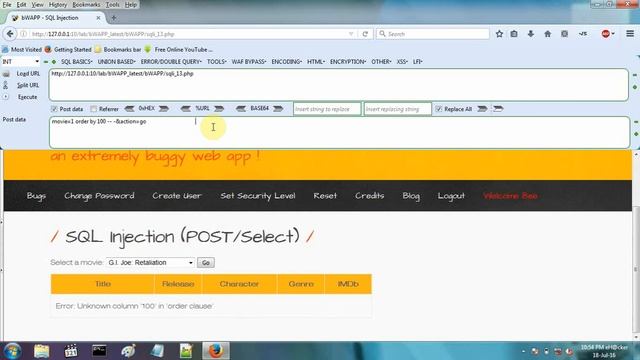This screenshot has height=360, width=640.
Task: Open the File menu
Action: (7, 4)
